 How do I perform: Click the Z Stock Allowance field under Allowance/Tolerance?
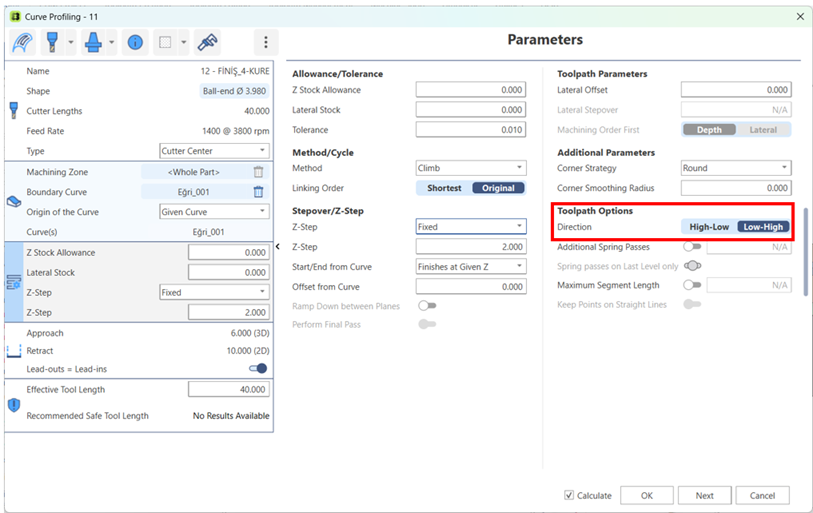(471, 90)
